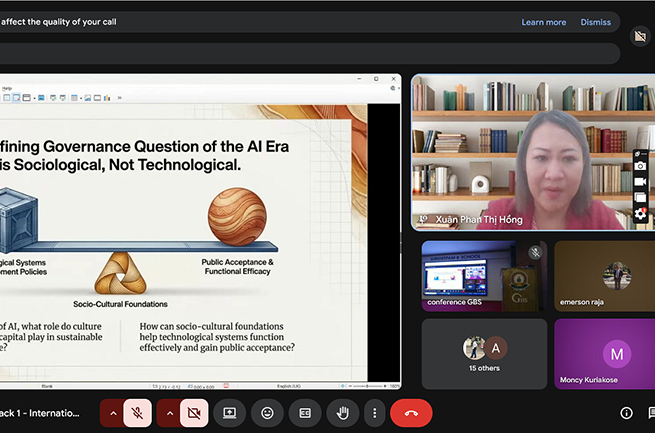The height and width of the screenshot is (433, 655).
Task: Click the screenshot camera icon on overlay toolbar
Action: [640, 166]
